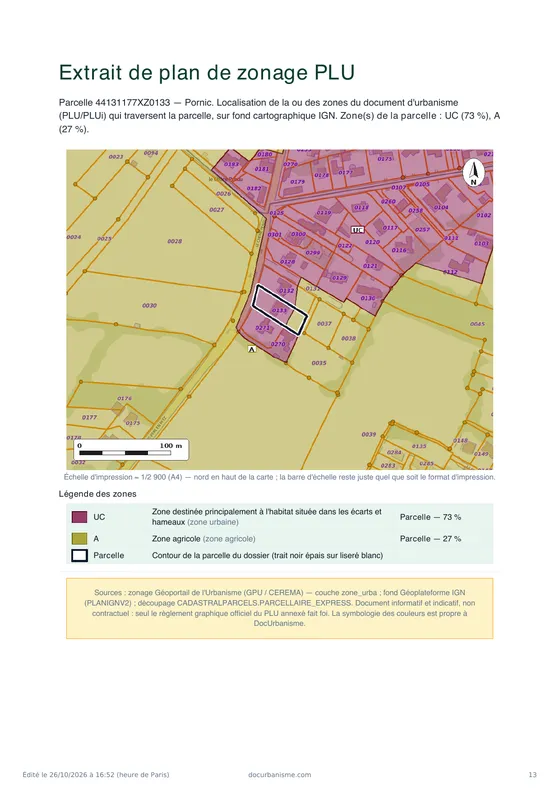The image size is (560, 792).
Task: Click parcel label 0179 on the map
Action: [x=297, y=181]
